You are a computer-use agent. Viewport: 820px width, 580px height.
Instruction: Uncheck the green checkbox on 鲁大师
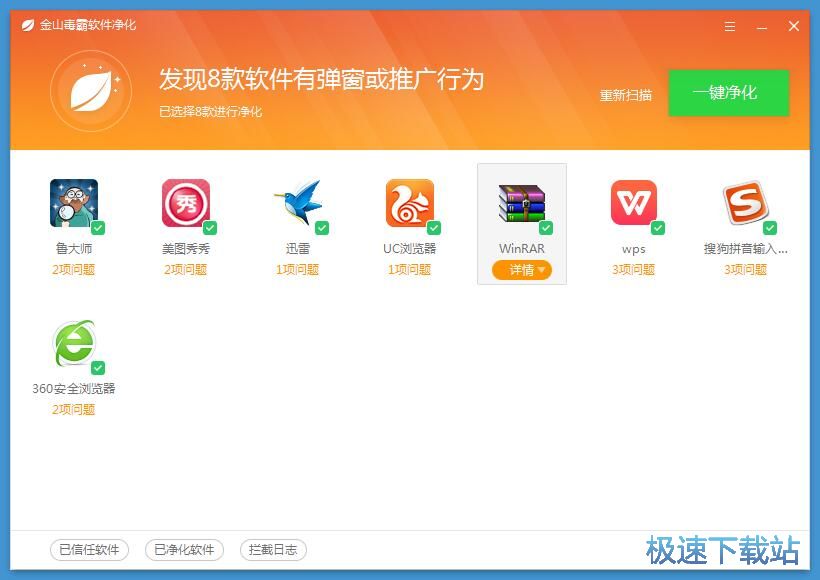click(98, 228)
